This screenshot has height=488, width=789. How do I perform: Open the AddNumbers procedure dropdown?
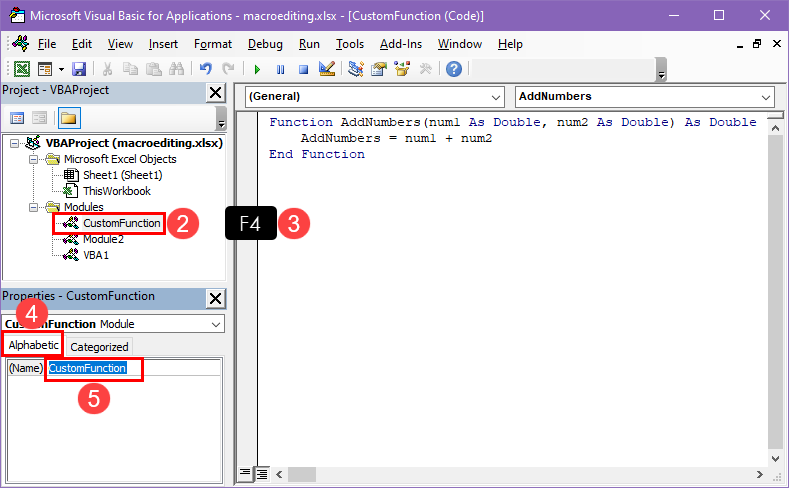pyautogui.click(x=766, y=97)
